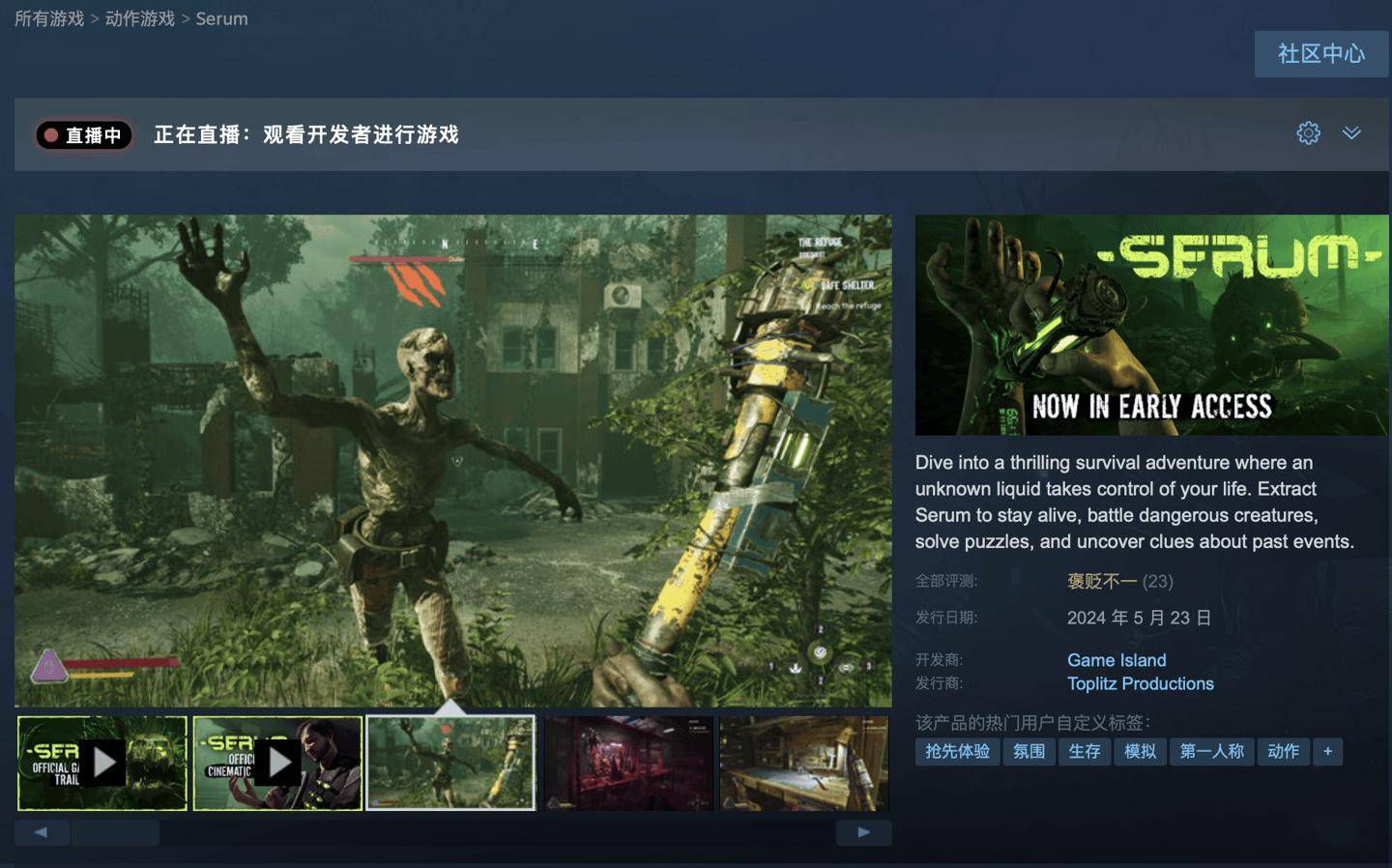The height and width of the screenshot is (868, 1392).
Task: Click the red live broadcast indicator
Action: tap(84, 135)
